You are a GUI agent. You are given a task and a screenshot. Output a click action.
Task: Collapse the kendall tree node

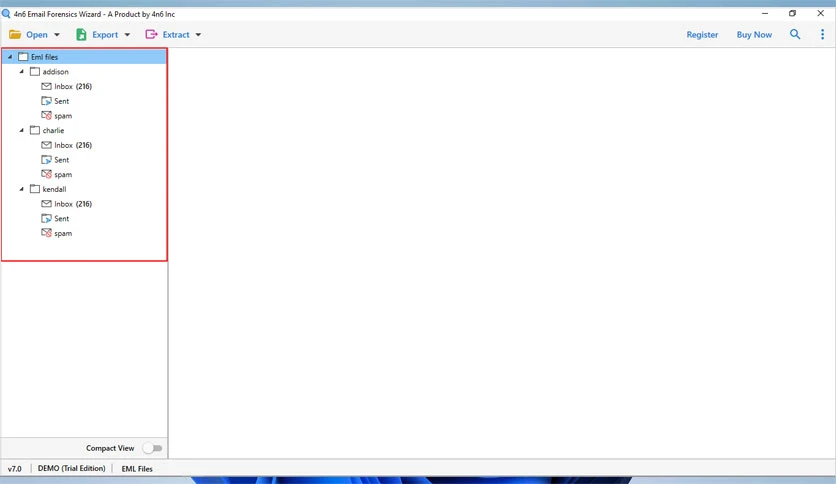coord(22,189)
